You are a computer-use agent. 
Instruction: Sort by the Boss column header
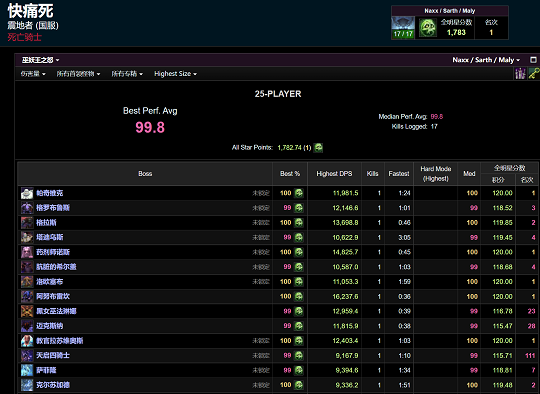145,174
